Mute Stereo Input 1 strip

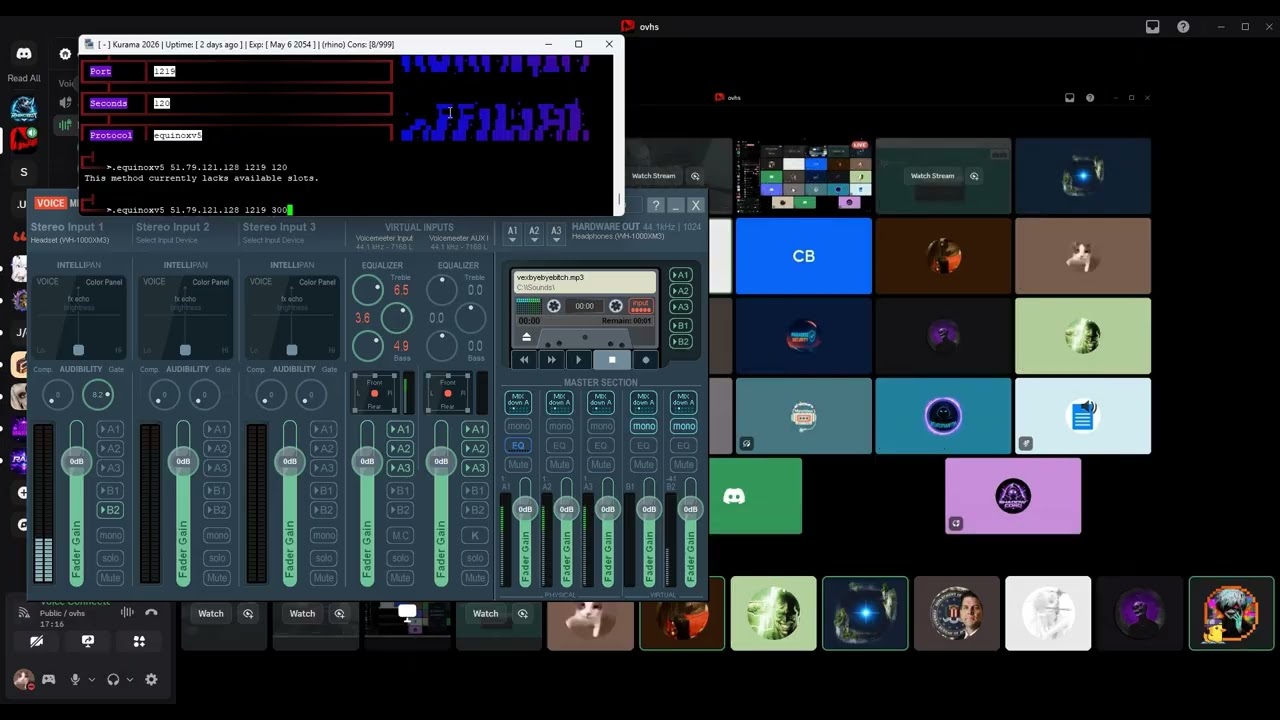click(x=110, y=578)
